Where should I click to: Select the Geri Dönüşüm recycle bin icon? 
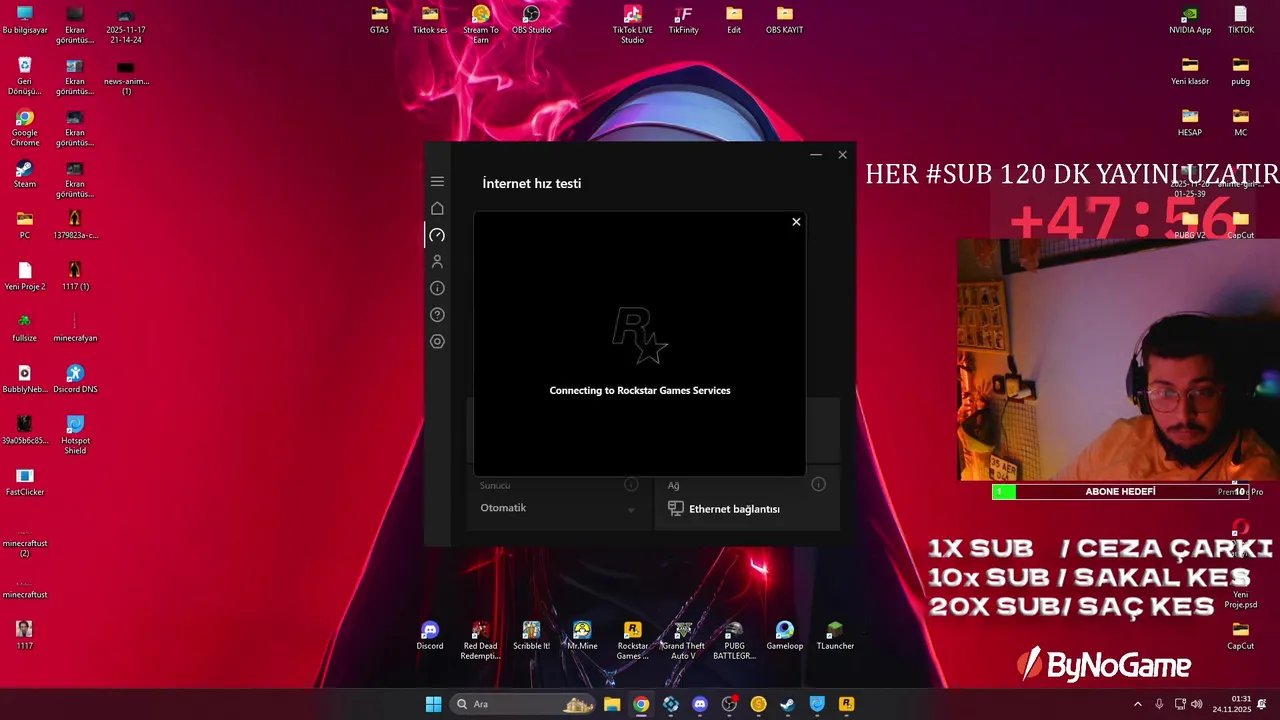(x=25, y=76)
